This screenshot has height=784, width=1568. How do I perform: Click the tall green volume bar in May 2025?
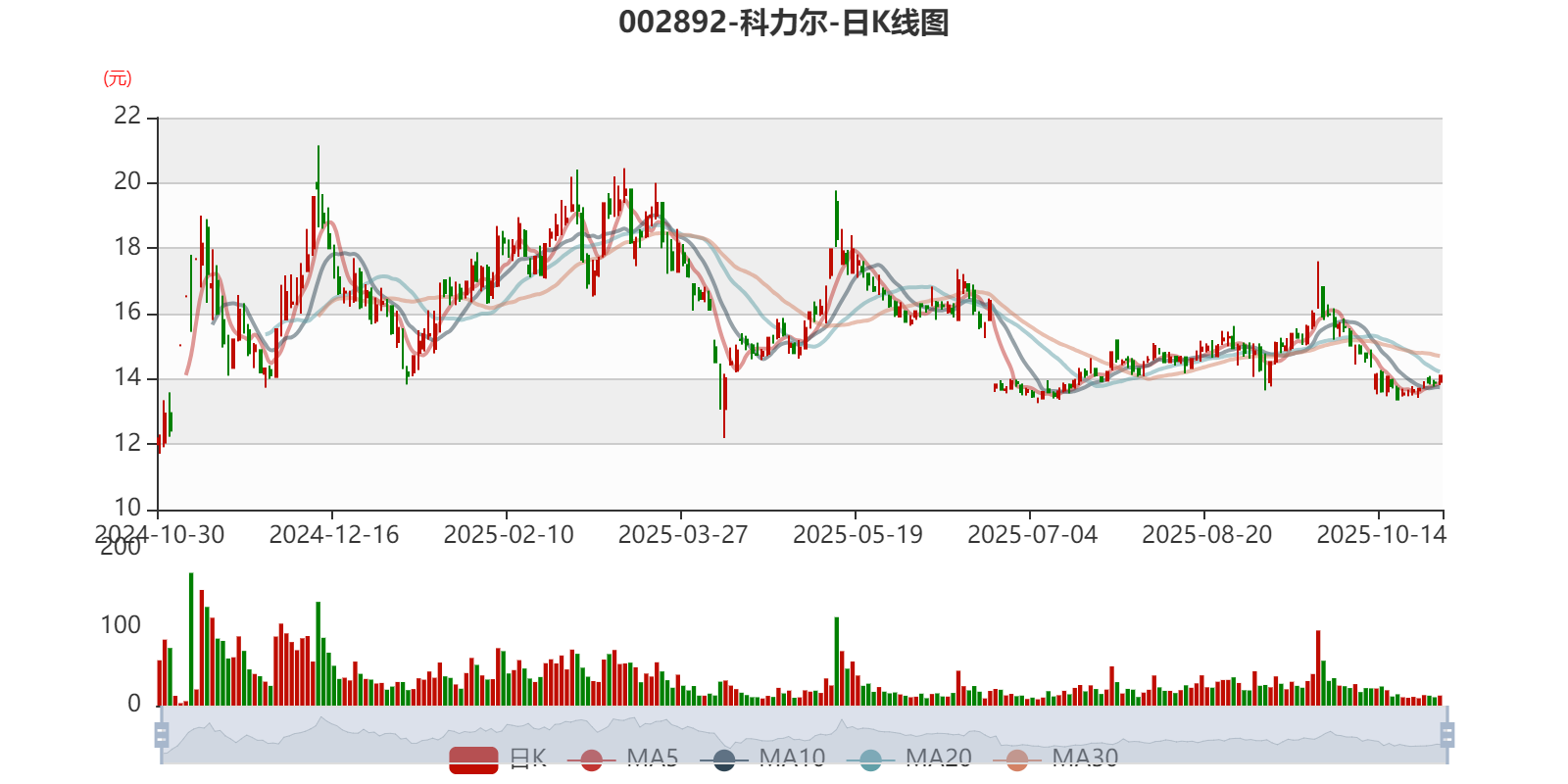tap(836, 661)
